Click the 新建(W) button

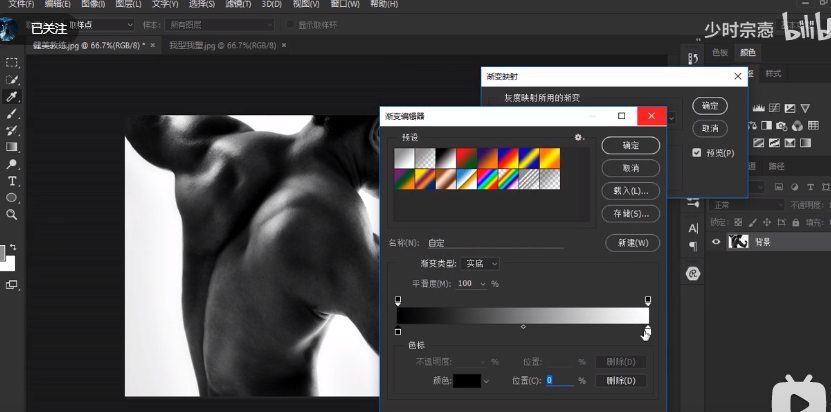coord(632,243)
